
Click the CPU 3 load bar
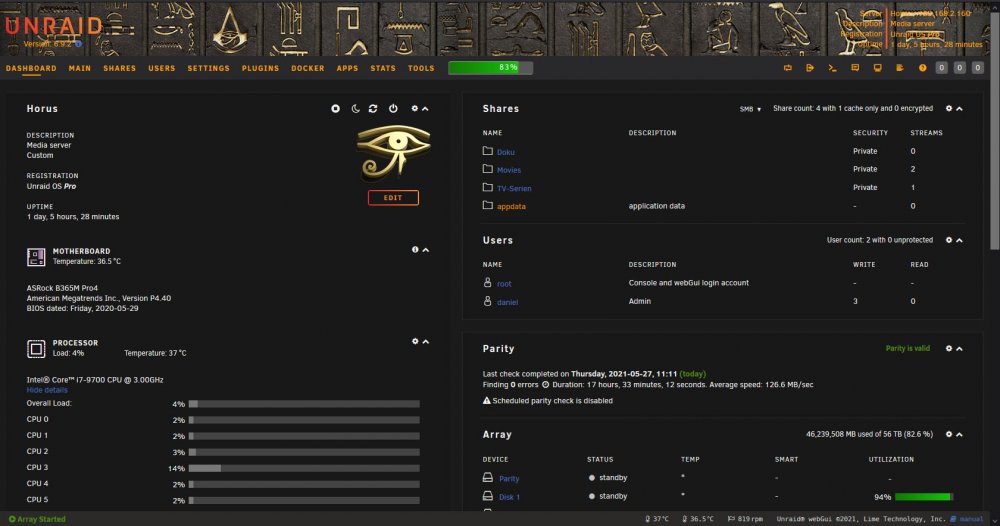[304, 468]
